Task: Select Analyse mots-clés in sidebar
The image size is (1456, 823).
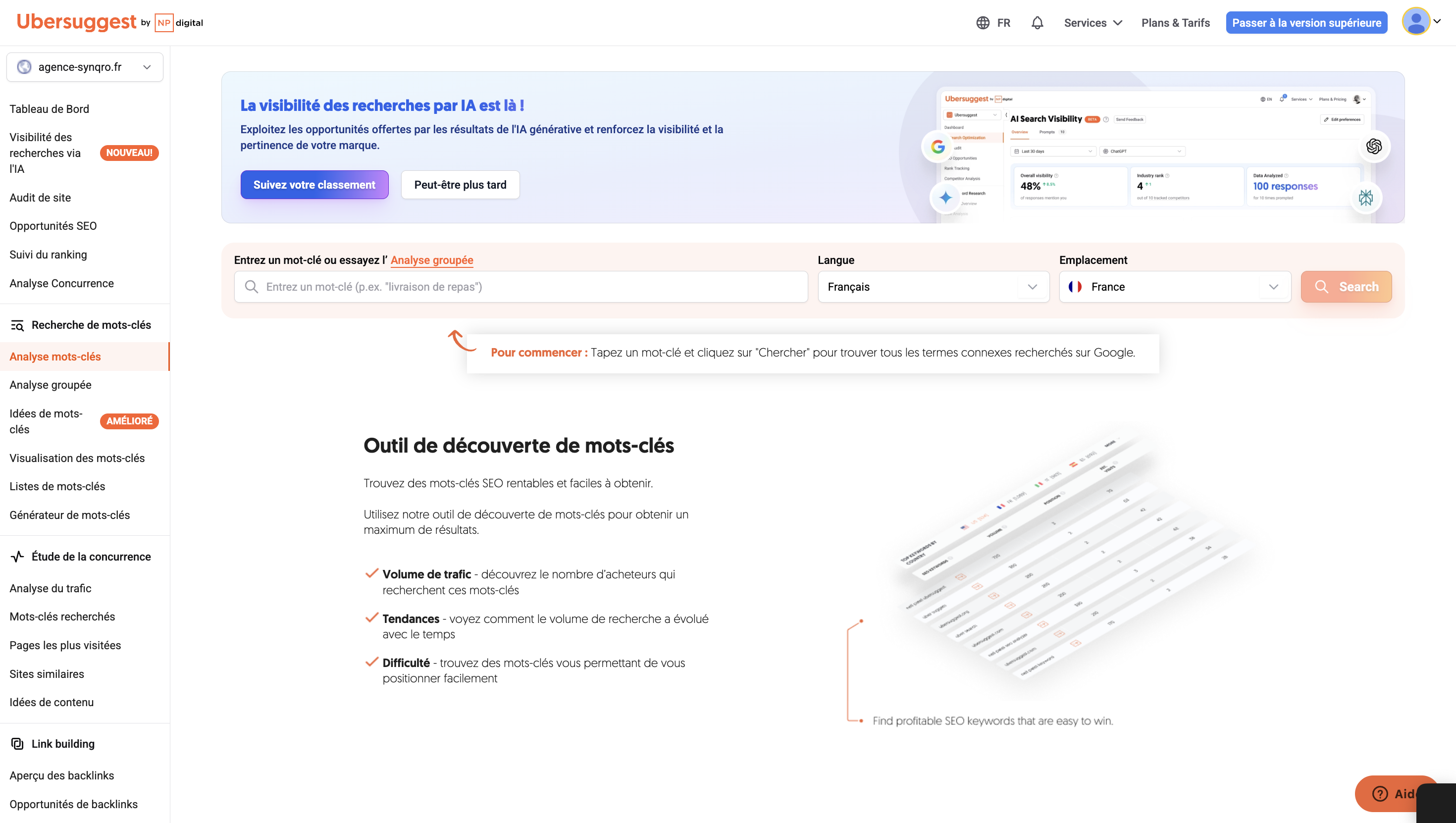Action: pos(85,357)
